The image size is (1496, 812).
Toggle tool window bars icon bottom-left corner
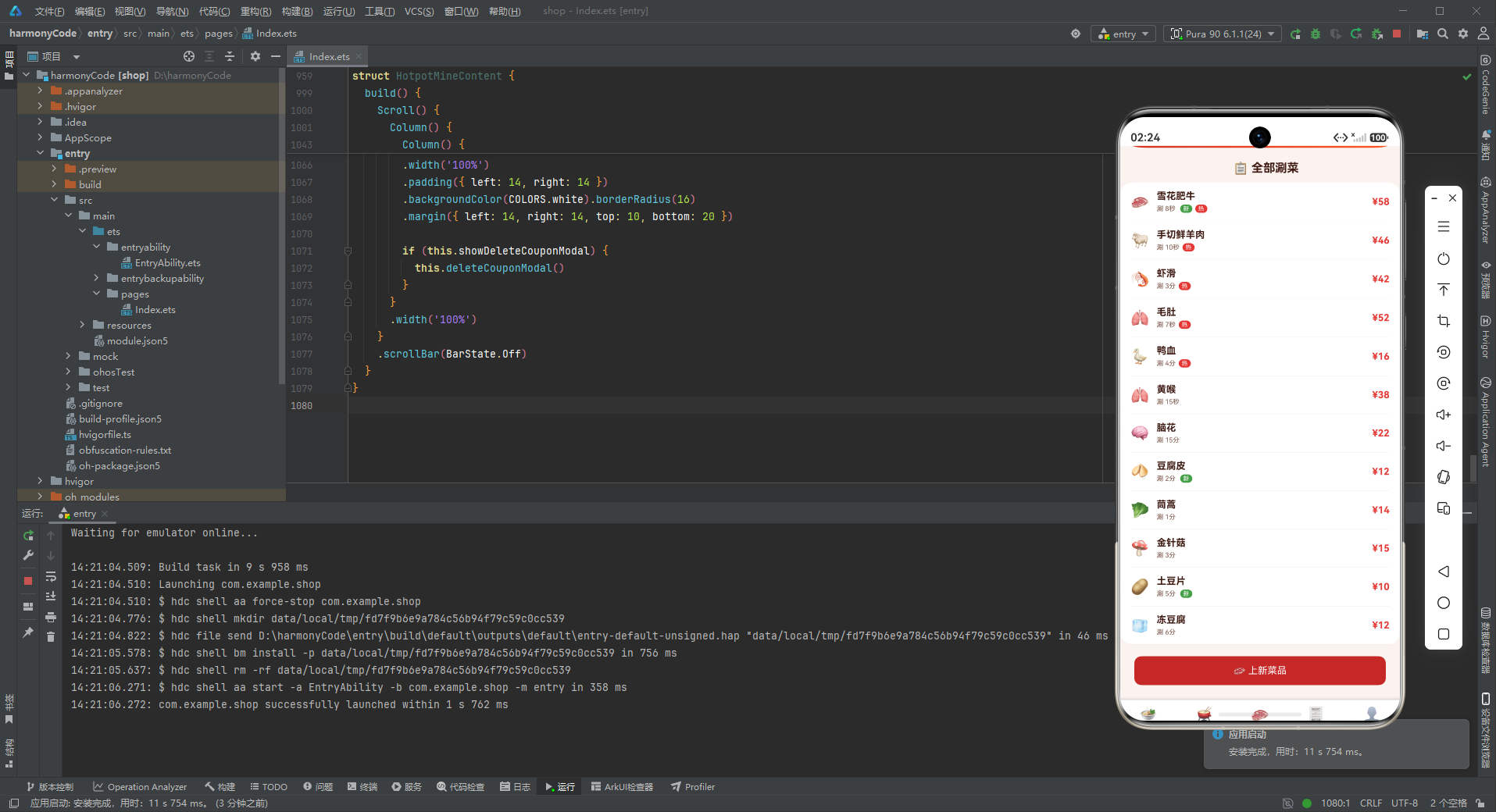pyautogui.click(x=13, y=803)
